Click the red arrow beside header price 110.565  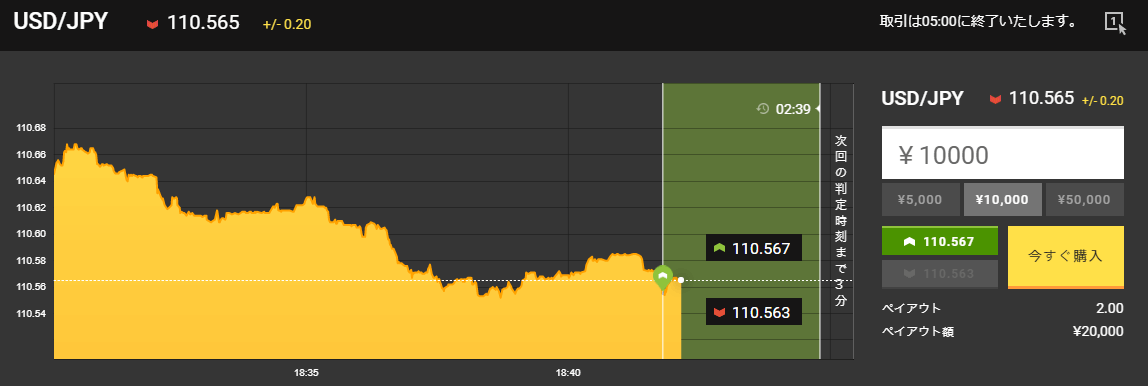[x=153, y=23]
